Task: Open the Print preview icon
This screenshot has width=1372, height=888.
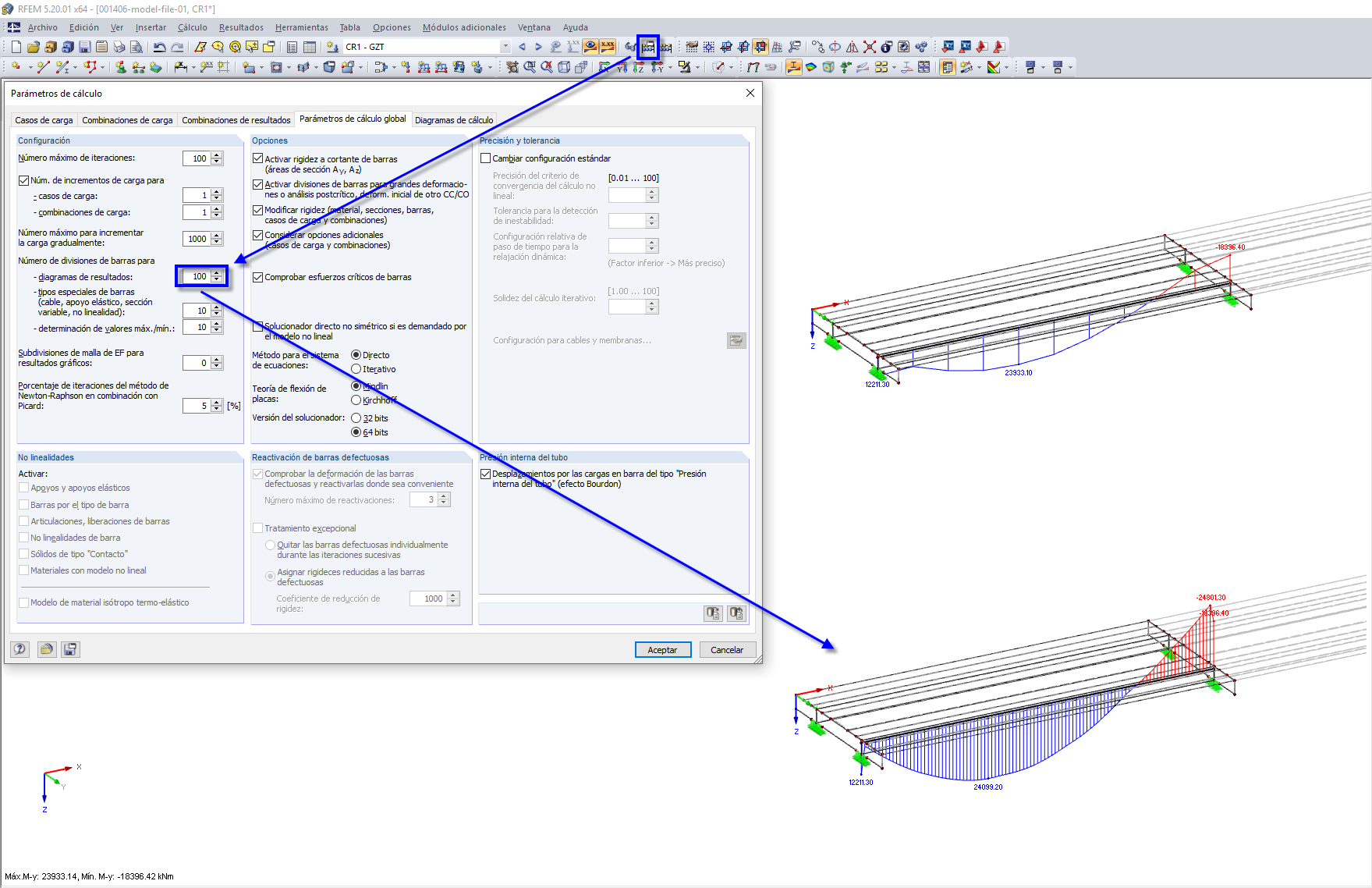Action: [136, 47]
